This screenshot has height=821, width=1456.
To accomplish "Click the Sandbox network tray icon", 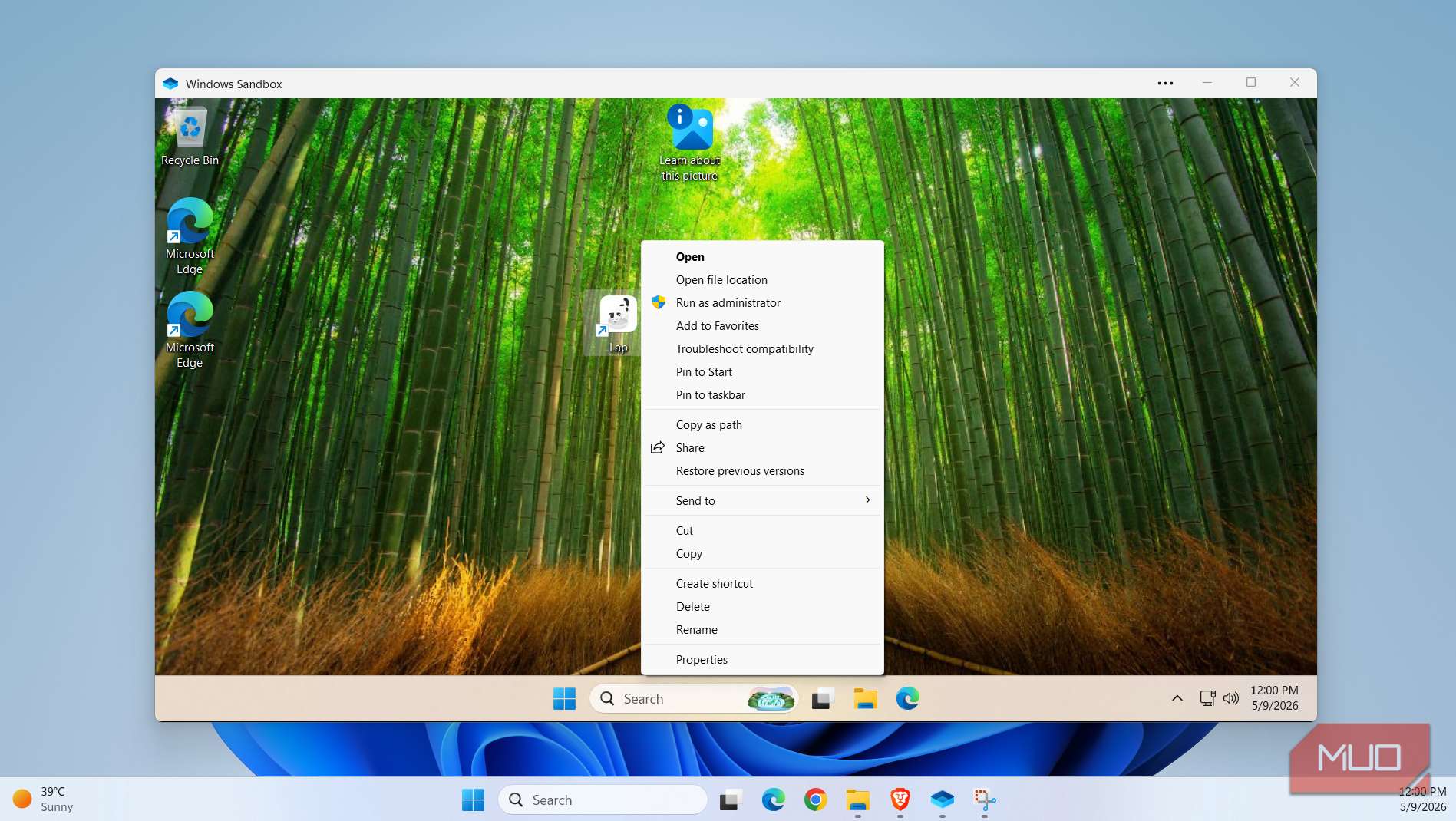I will point(1207,698).
